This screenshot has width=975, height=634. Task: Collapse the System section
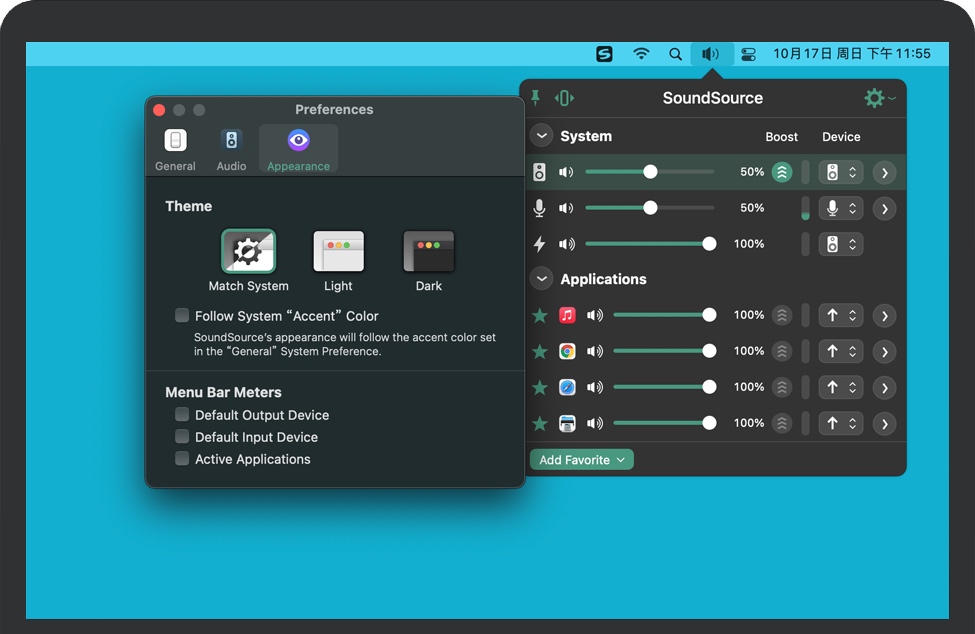pyautogui.click(x=541, y=136)
